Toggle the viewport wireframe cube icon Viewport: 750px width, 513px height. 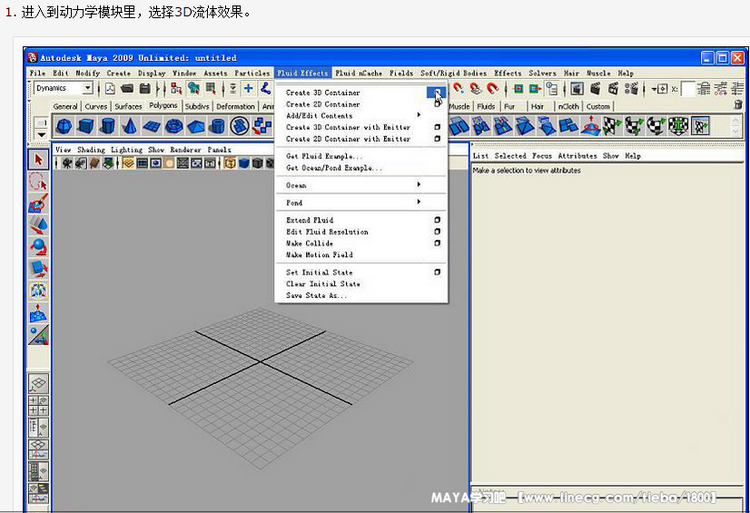230,164
